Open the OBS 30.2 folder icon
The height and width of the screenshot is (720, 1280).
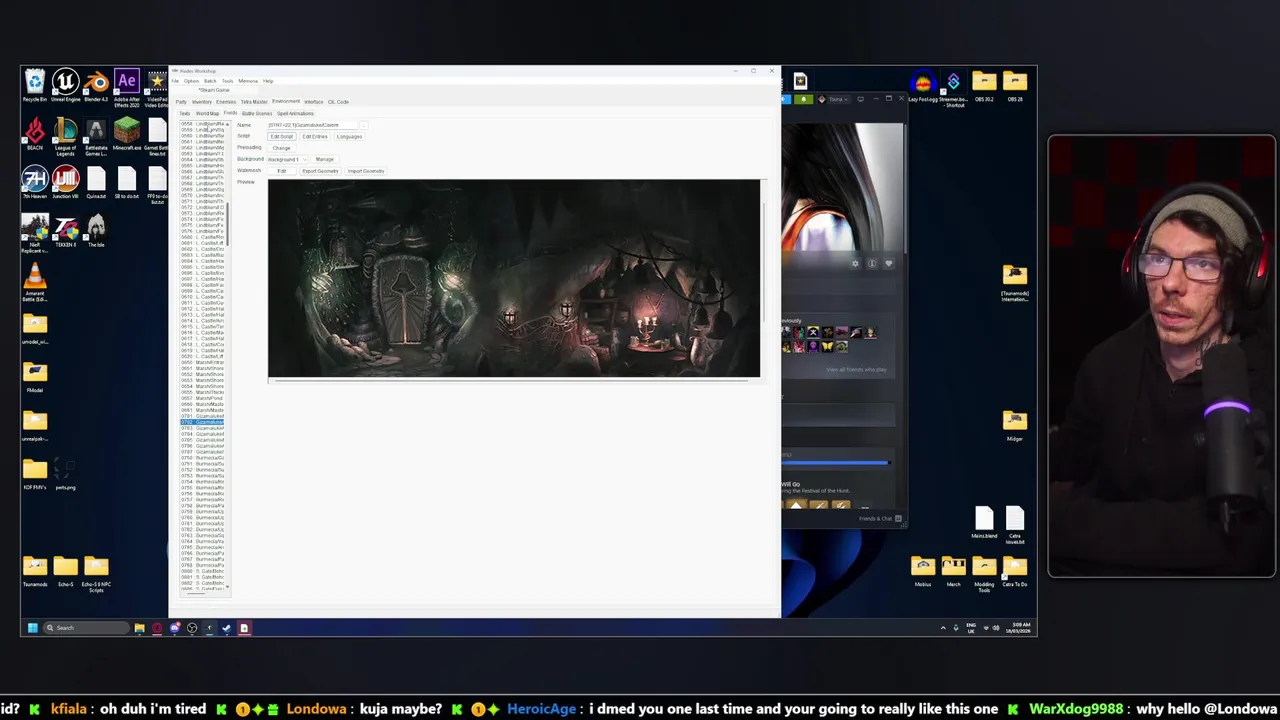click(x=984, y=86)
